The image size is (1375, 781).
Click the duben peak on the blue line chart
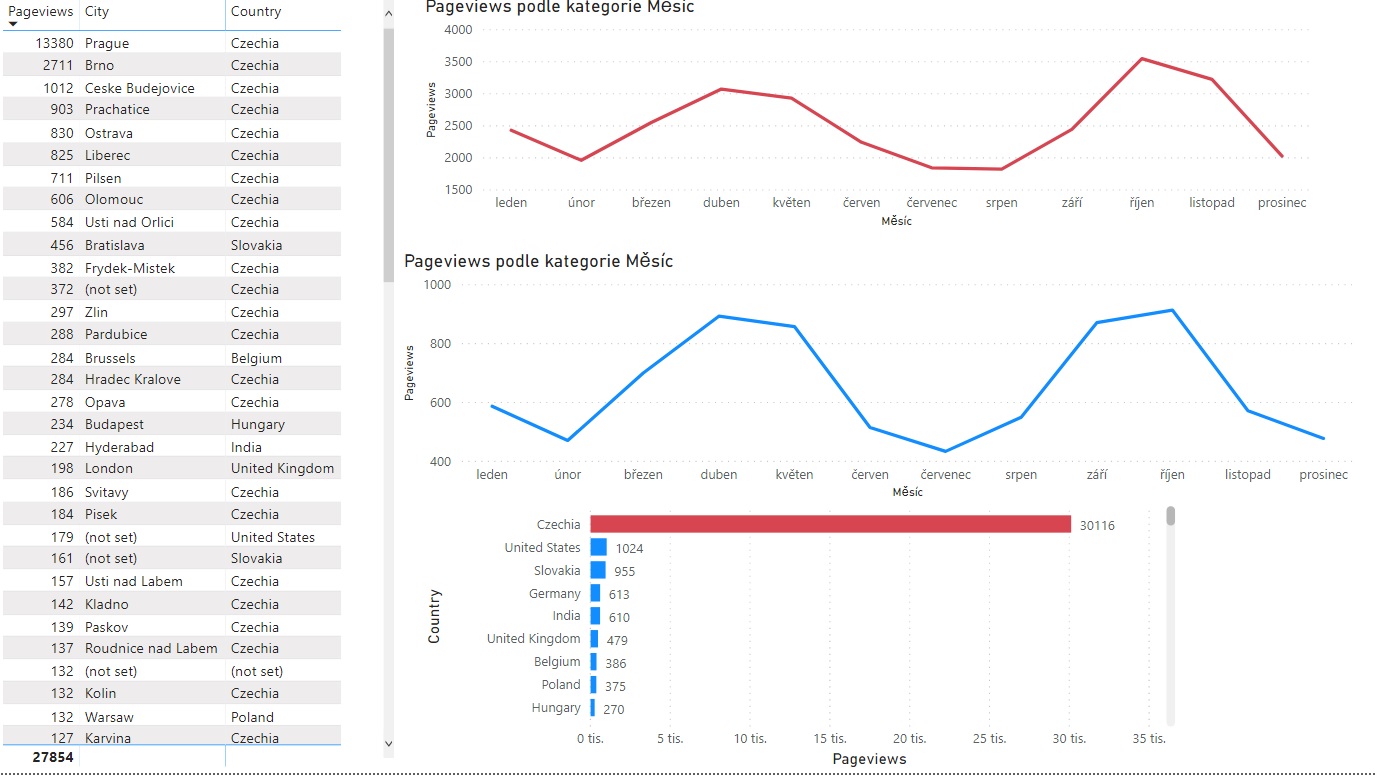(x=720, y=316)
